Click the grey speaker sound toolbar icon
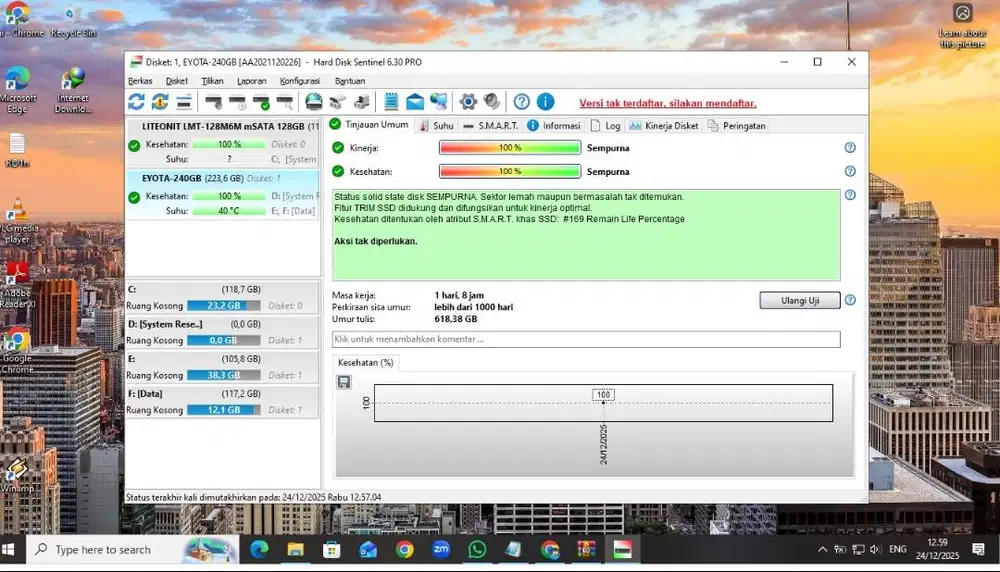Viewport: 1000px width, 572px height. point(492,101)
